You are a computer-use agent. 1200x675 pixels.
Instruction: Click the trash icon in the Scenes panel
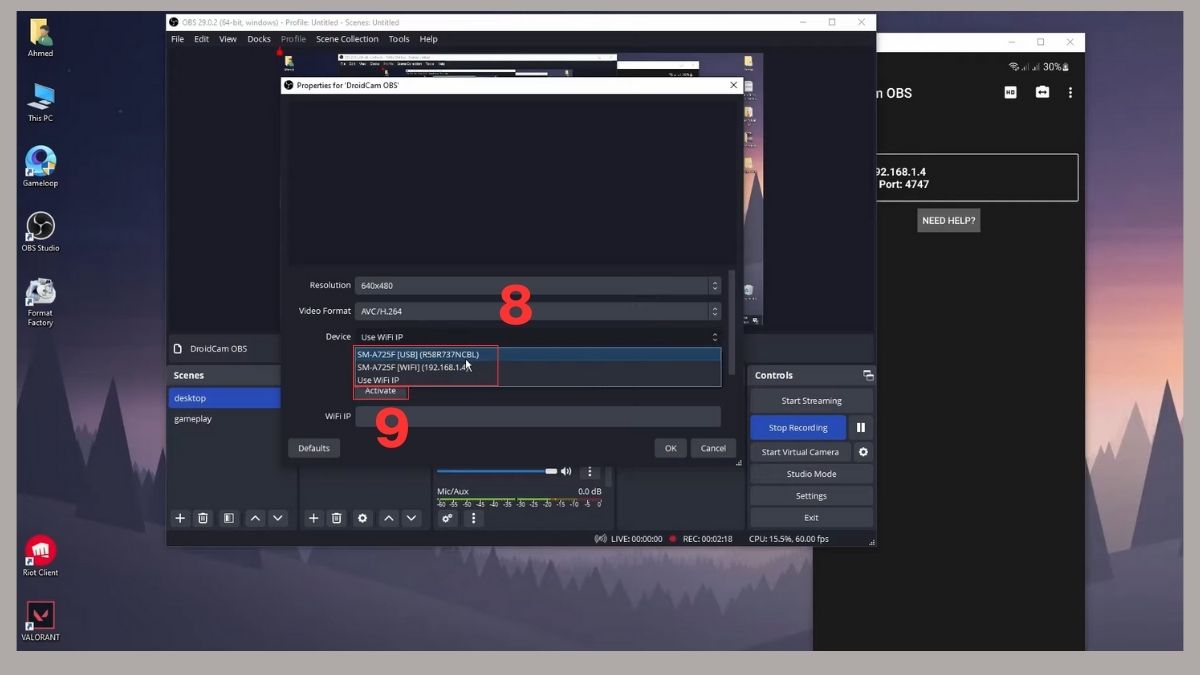[x=203, y=518]
